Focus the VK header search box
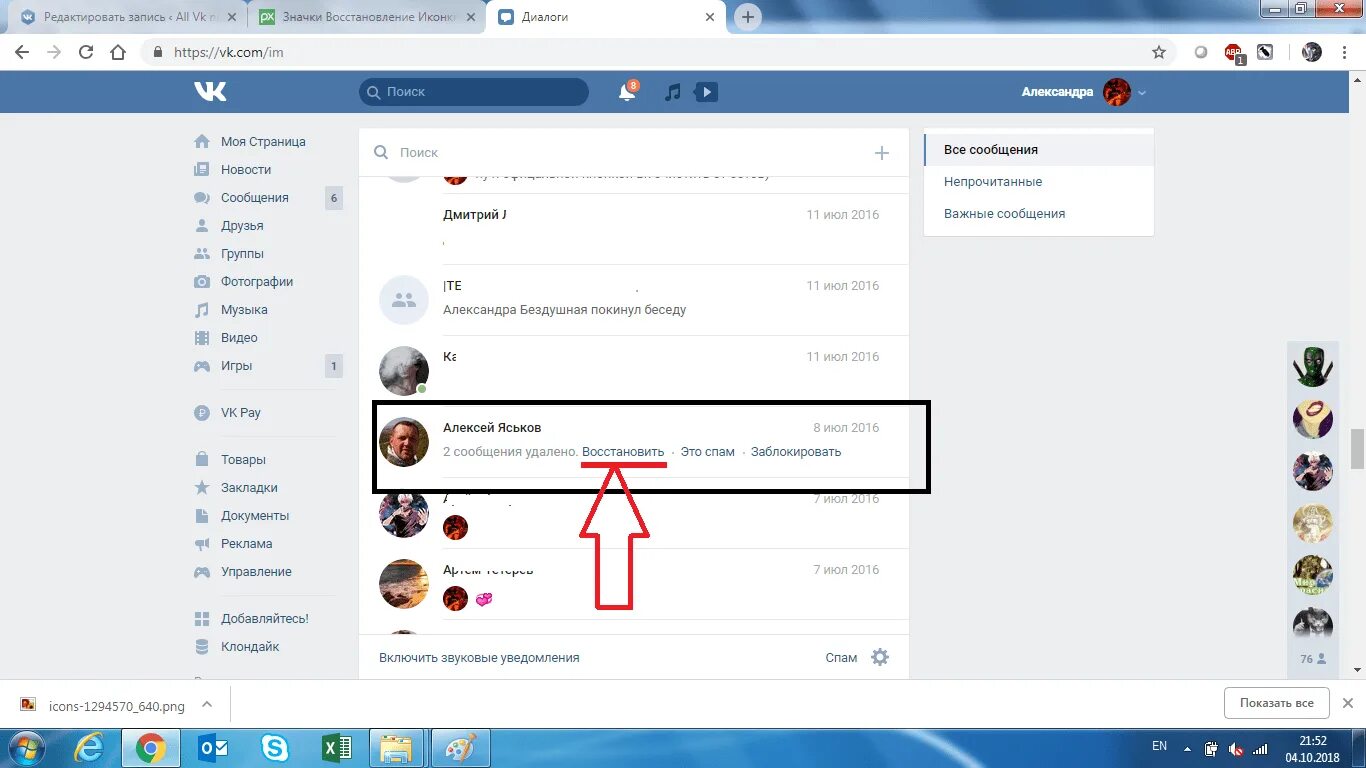 pos(474,92)
